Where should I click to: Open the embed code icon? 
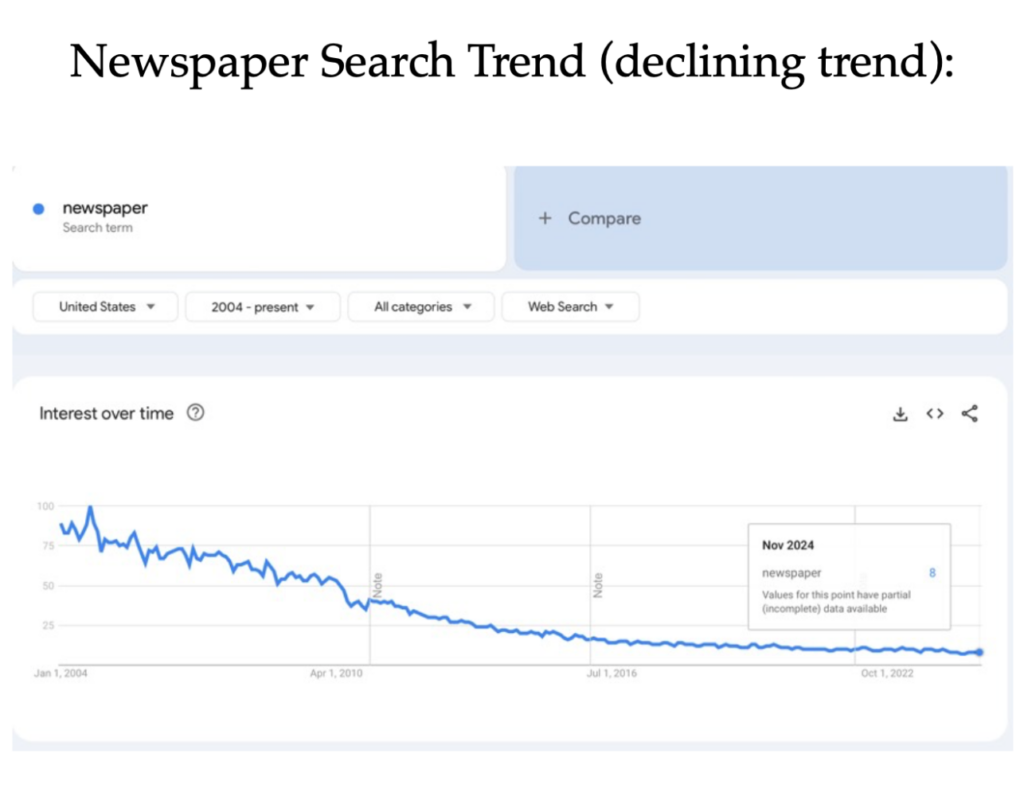point(935,413)
